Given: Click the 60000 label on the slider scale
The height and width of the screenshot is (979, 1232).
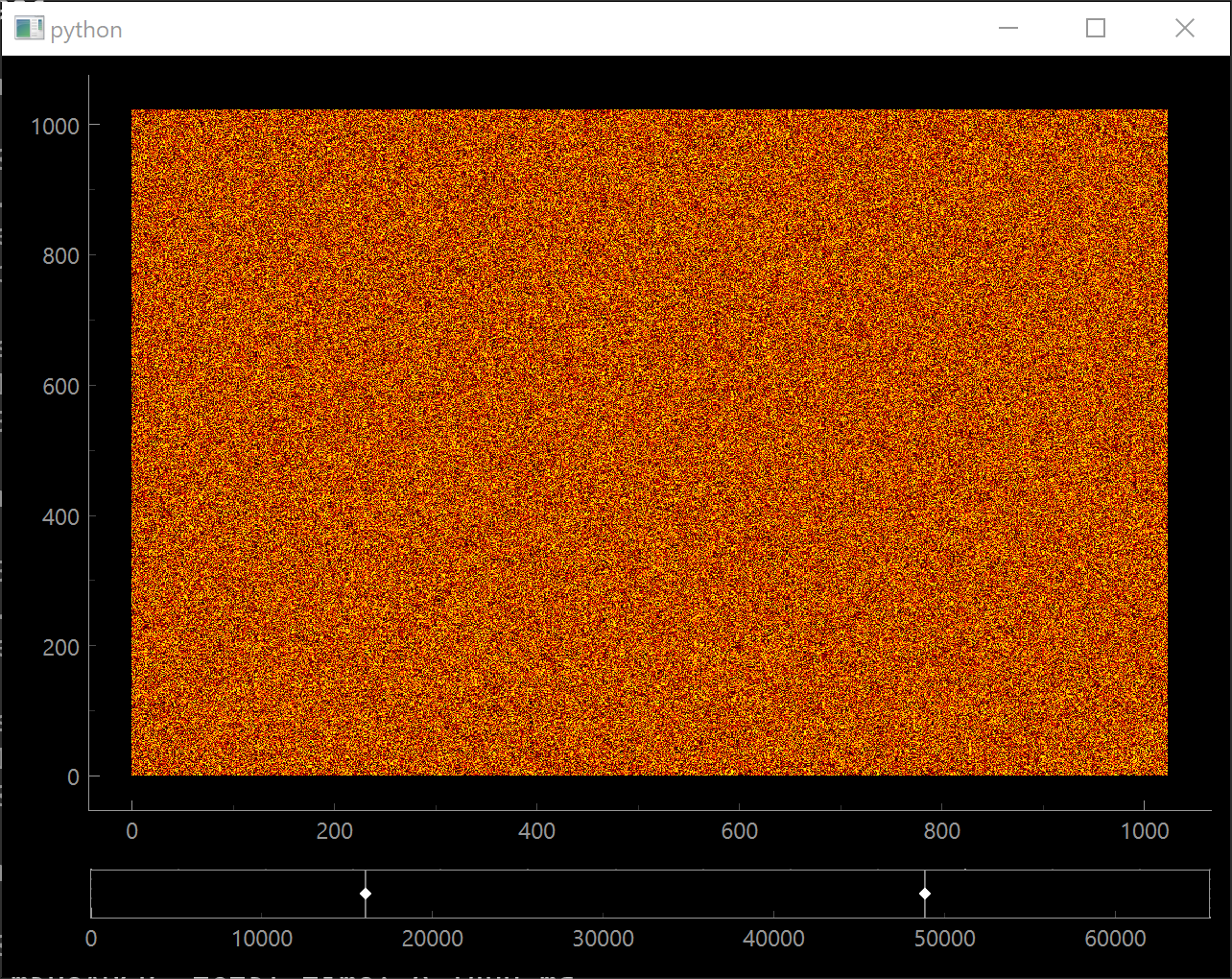Looking at the screenshot, I should [x=1114, y=939].
